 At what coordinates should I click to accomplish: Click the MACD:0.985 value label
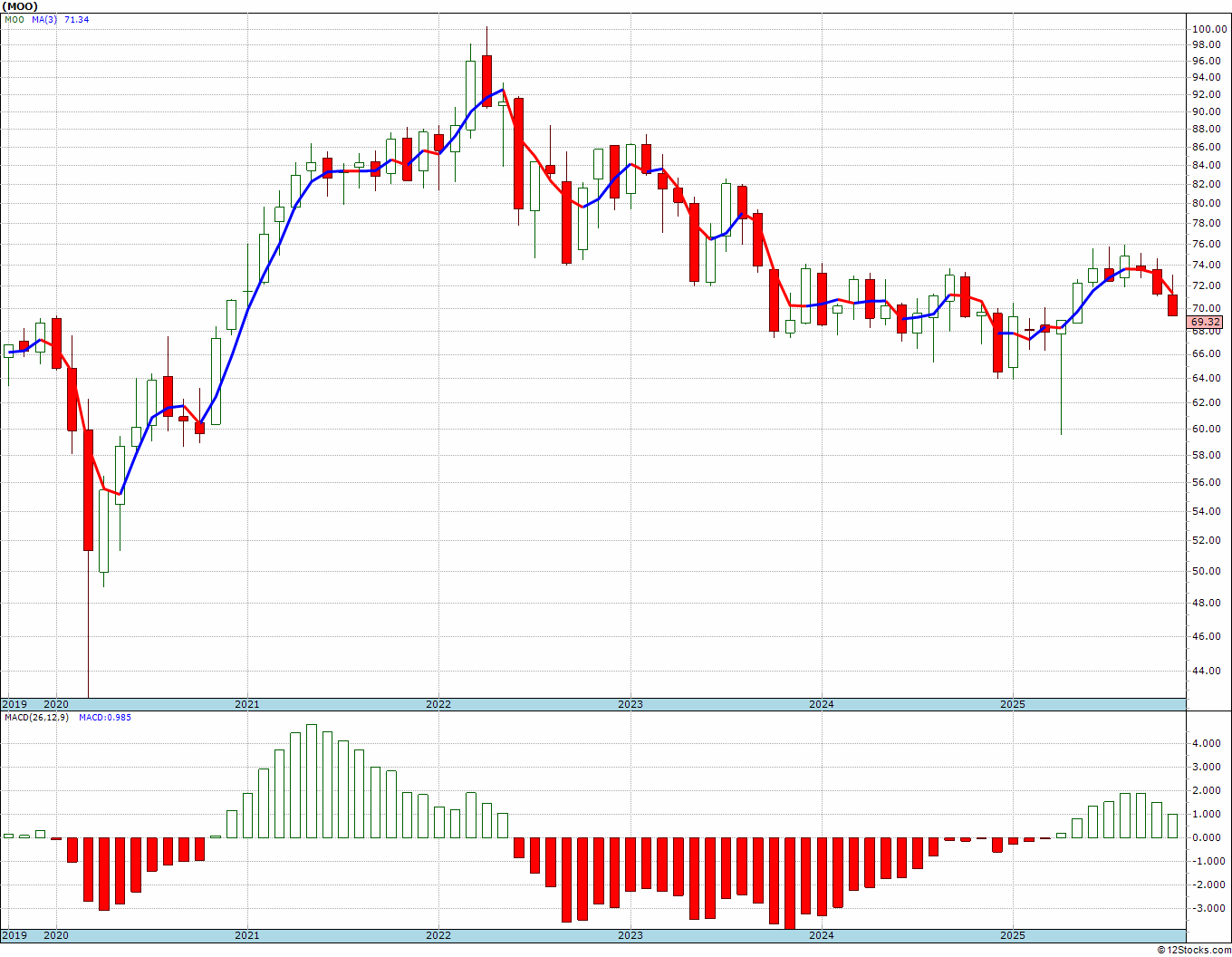[105, 718]
